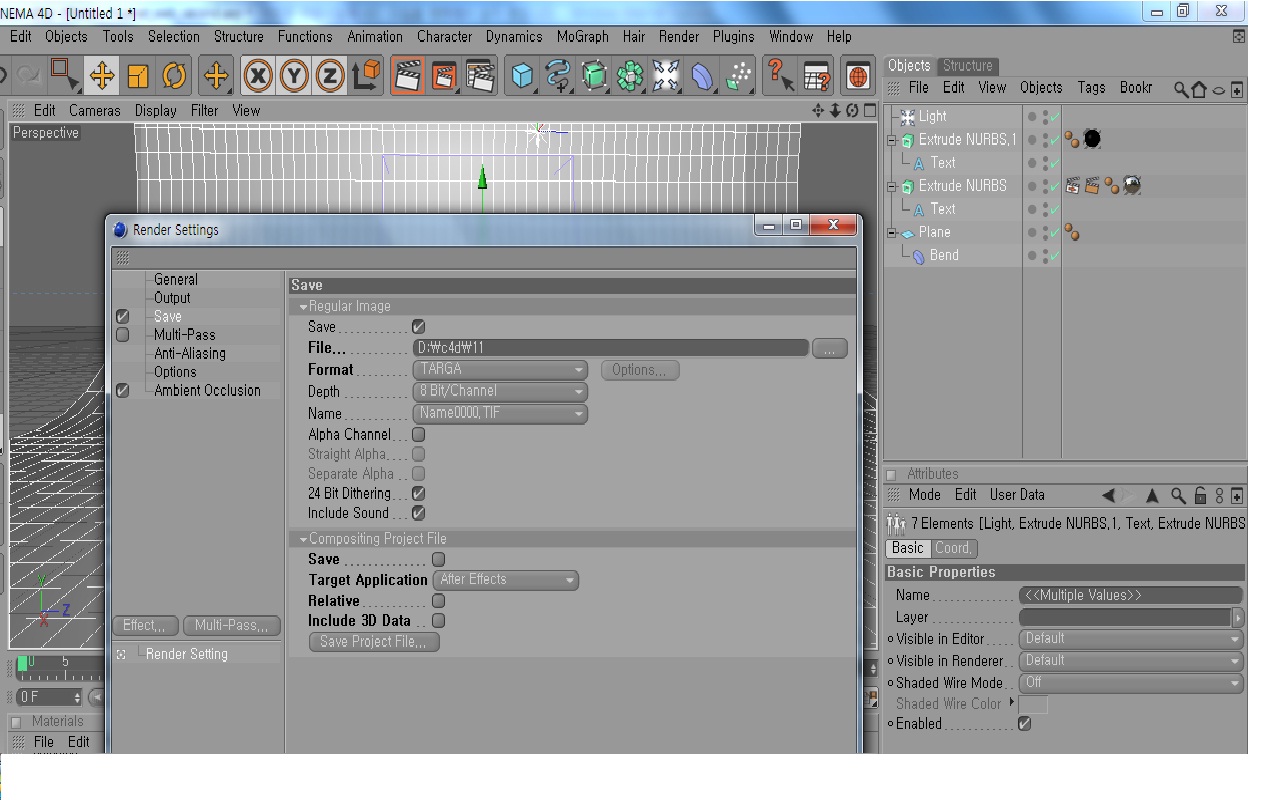Screen dimensions: 1280x800
Task: Check the Relative checkbox
Action: tap(438, 601)
